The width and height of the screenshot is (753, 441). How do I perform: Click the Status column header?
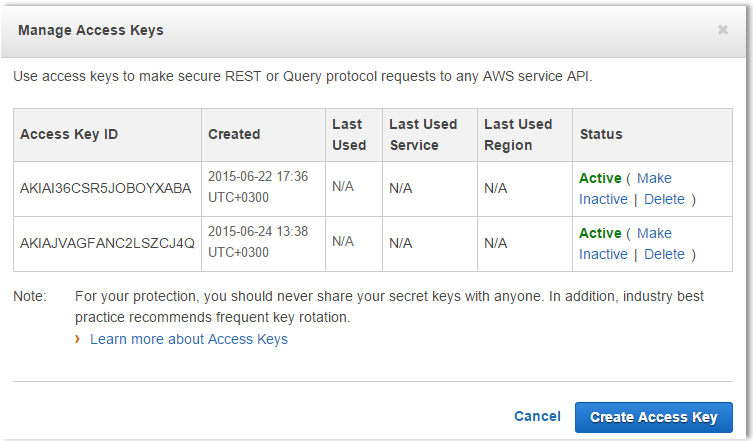click(601, 134)
